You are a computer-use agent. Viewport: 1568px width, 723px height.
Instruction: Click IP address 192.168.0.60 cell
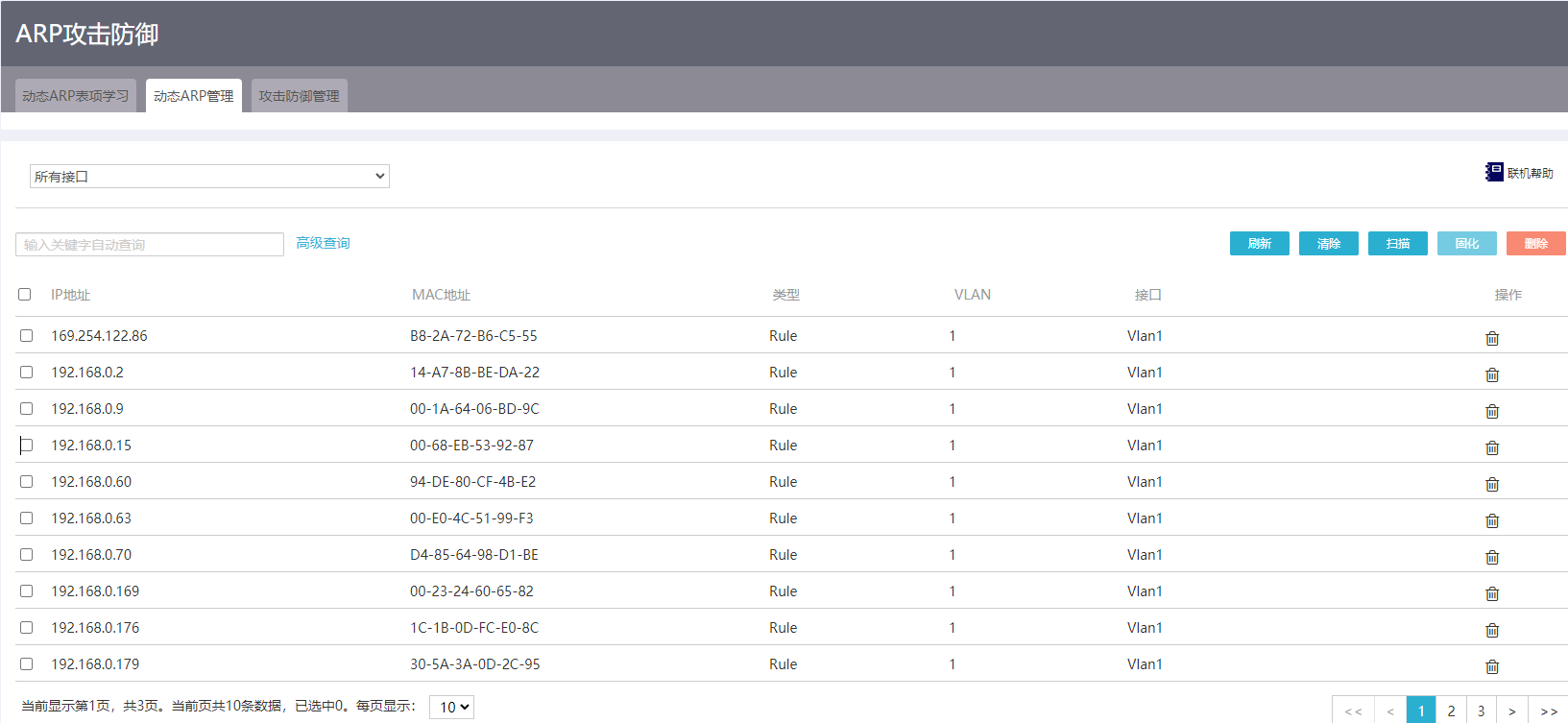[x=91, y=482]
